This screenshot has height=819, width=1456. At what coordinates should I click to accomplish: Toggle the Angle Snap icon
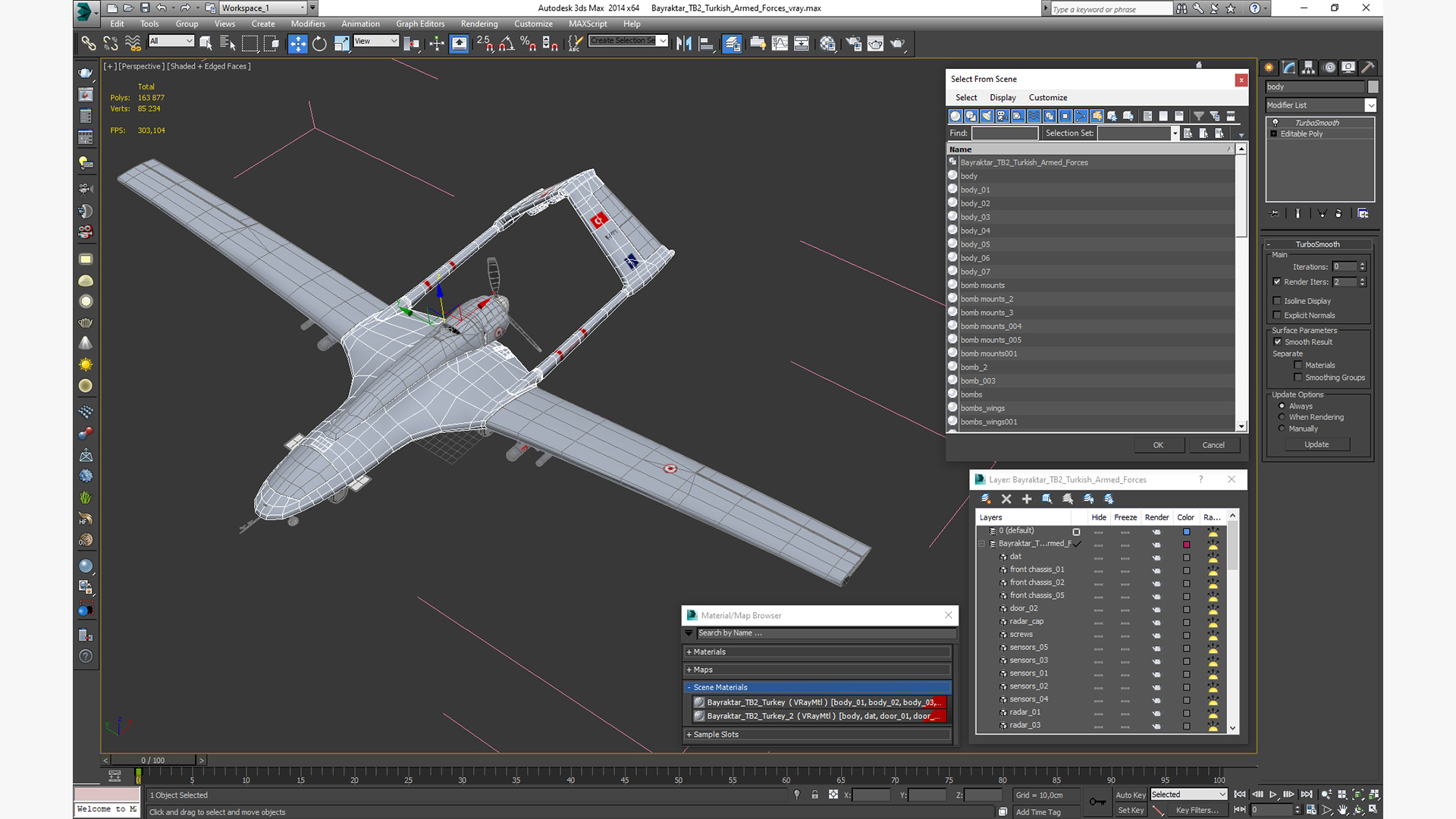(506, 43)
